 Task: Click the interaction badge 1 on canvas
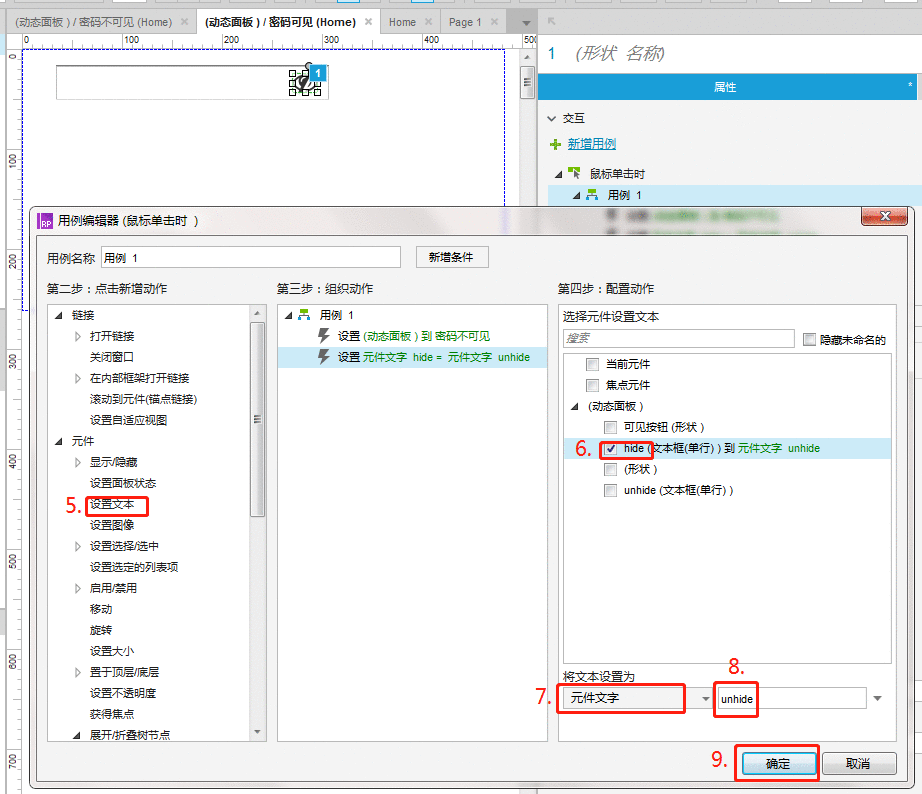(318, 73)
